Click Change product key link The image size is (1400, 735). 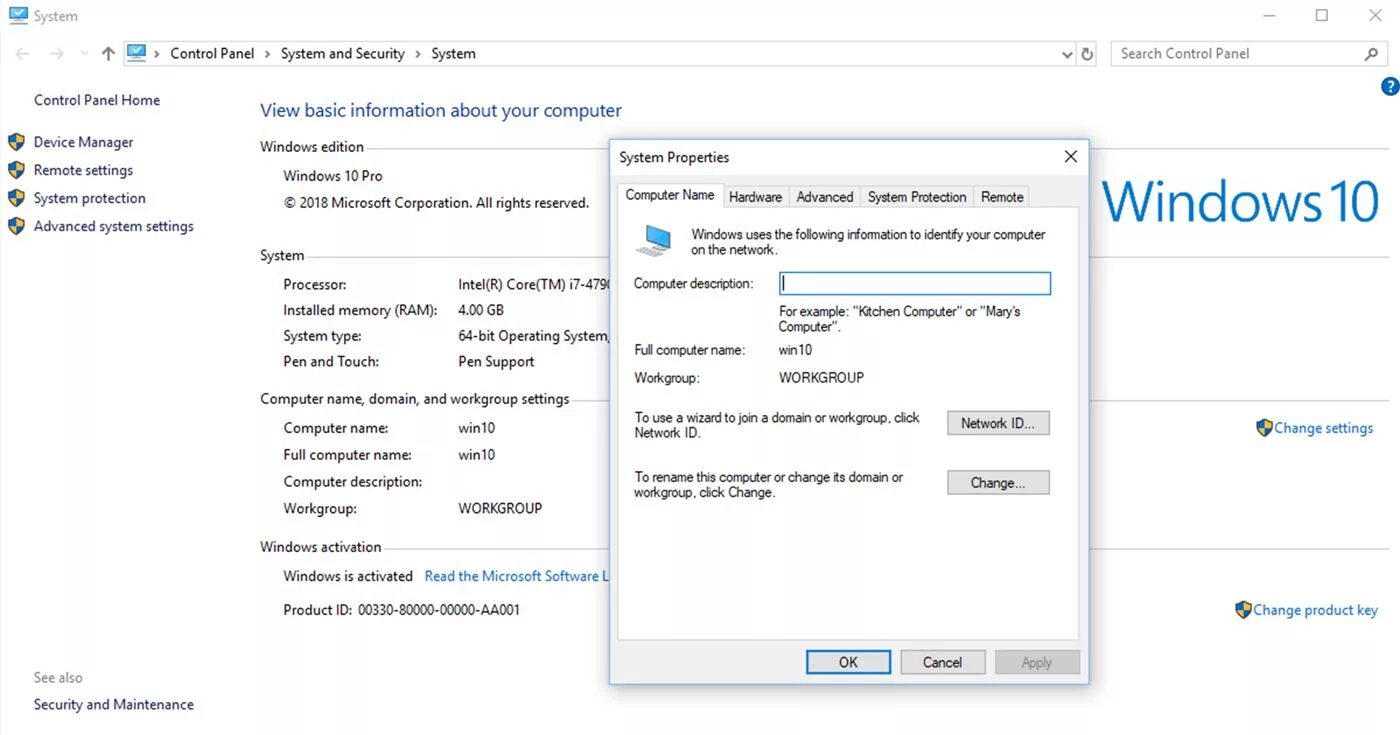[1315, 610]
